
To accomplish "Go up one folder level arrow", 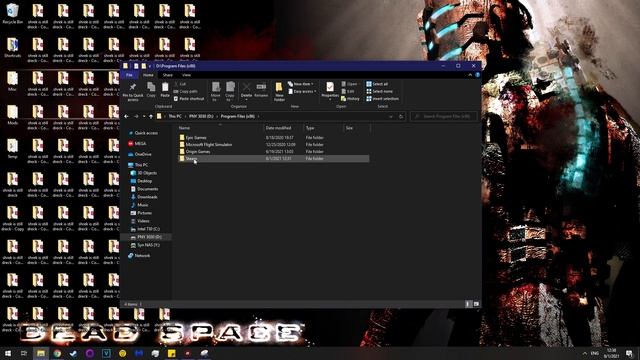I will click(151, 117).
